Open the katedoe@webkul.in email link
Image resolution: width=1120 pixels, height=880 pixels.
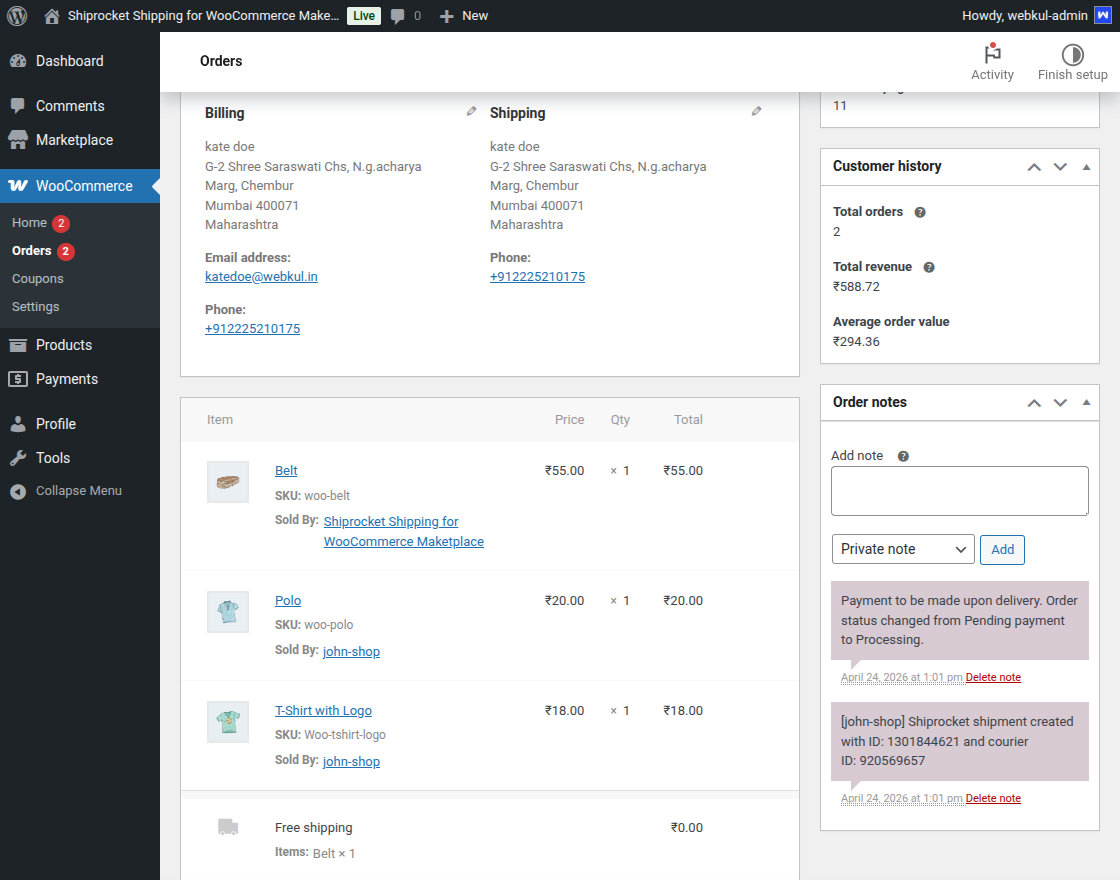[261, 276]
